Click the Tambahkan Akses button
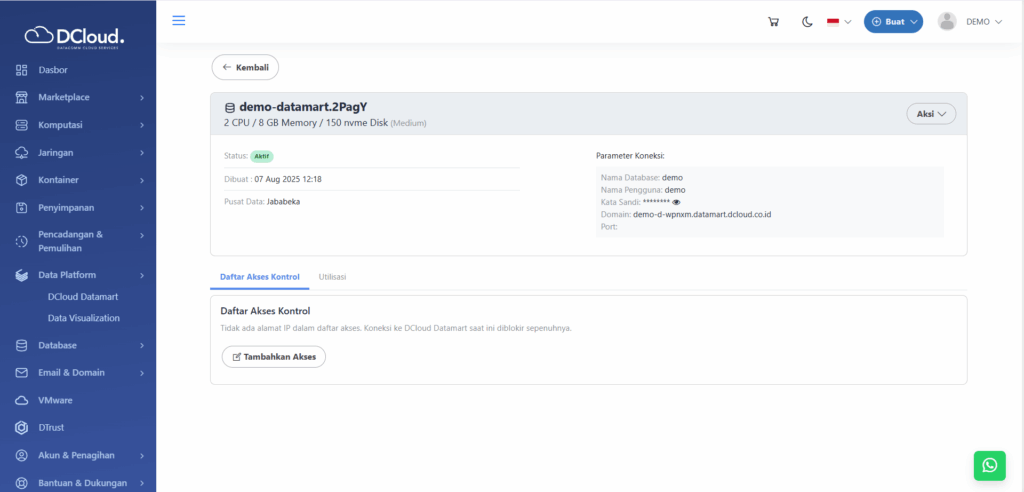This screenshot has height=492, width=1024. tap(273, 356)
